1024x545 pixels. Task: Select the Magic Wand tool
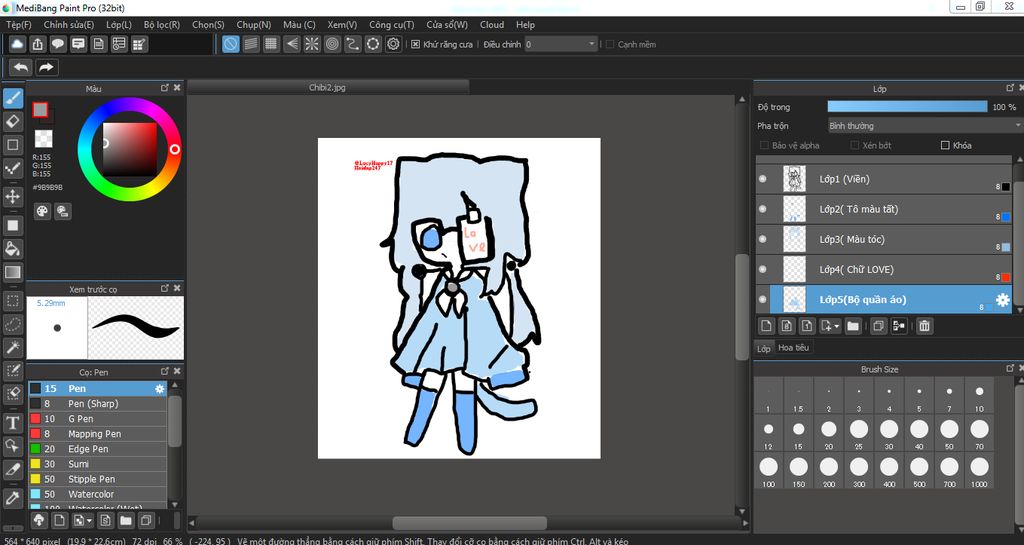click(12, 347)
